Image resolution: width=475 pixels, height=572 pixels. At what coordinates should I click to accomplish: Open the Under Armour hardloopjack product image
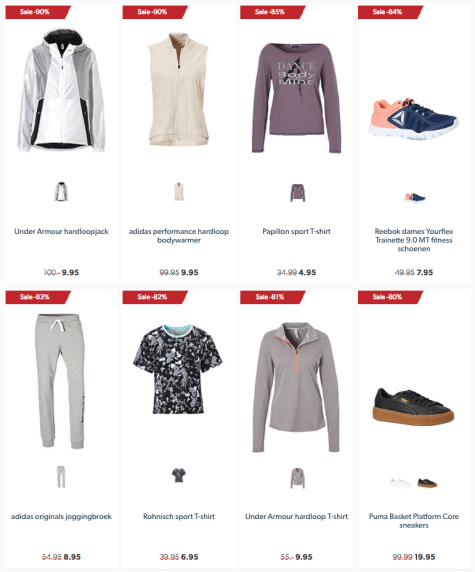tap(61, 90)
